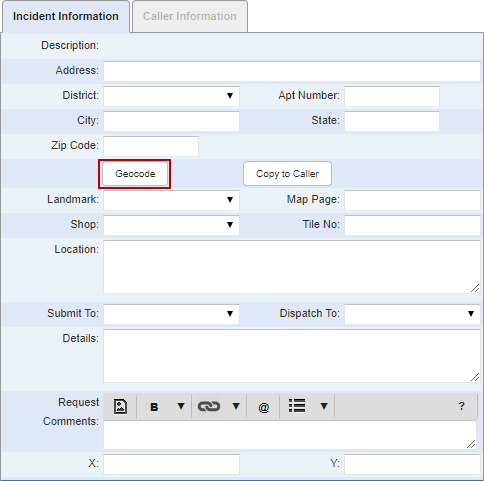Click the Geocode button
This screenshot has height=481, width=484.
[135, 174]
